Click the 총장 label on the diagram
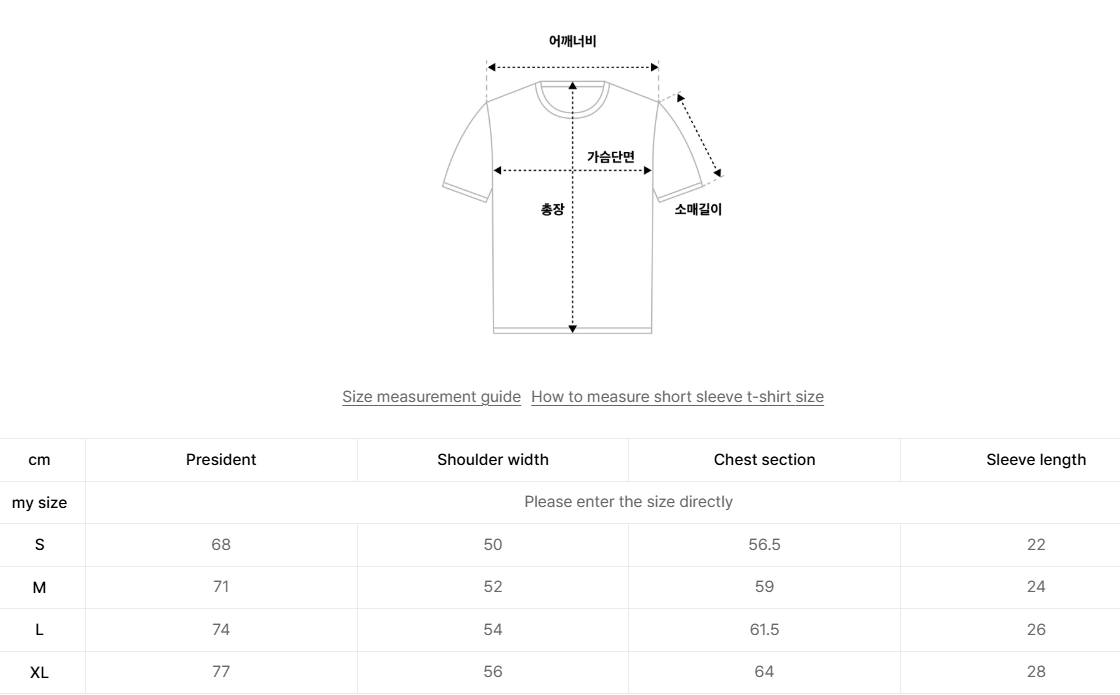This screenshot has width=1120, height=695. (x=552, y=209)
